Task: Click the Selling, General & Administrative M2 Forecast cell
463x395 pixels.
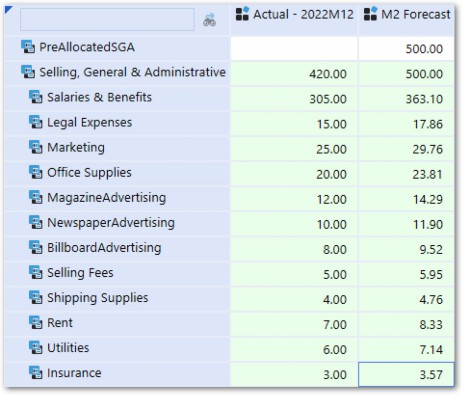Action: pos(406,74)
